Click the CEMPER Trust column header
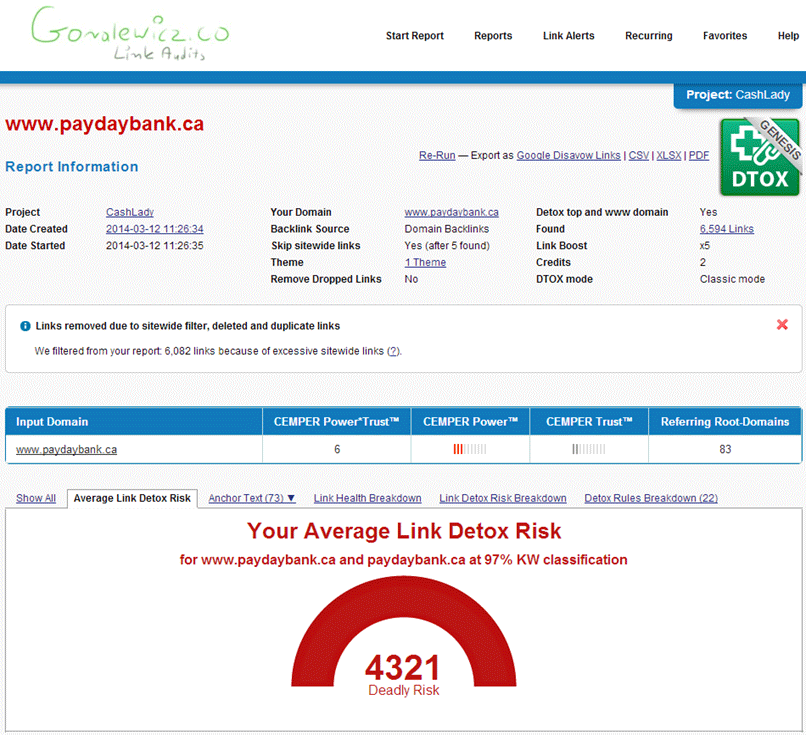The height and width of the screenshot is (735, 806). [589, 421]
